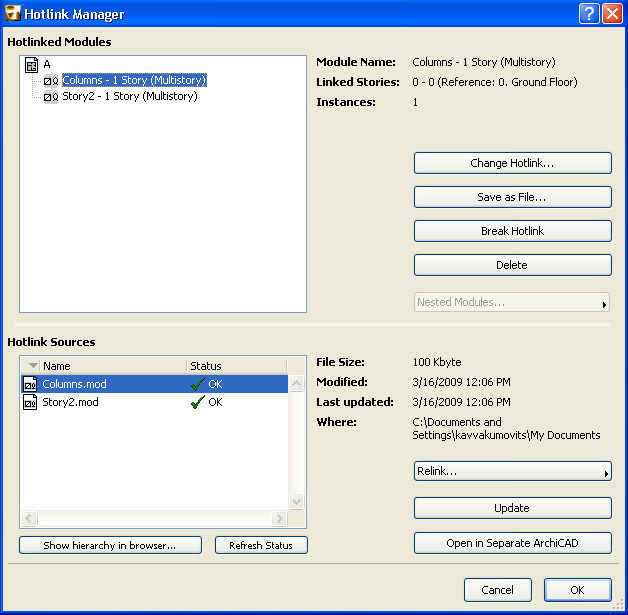Click Open in Separate ArchiCAD
This screenshot has width=628, height=615.
513,543
